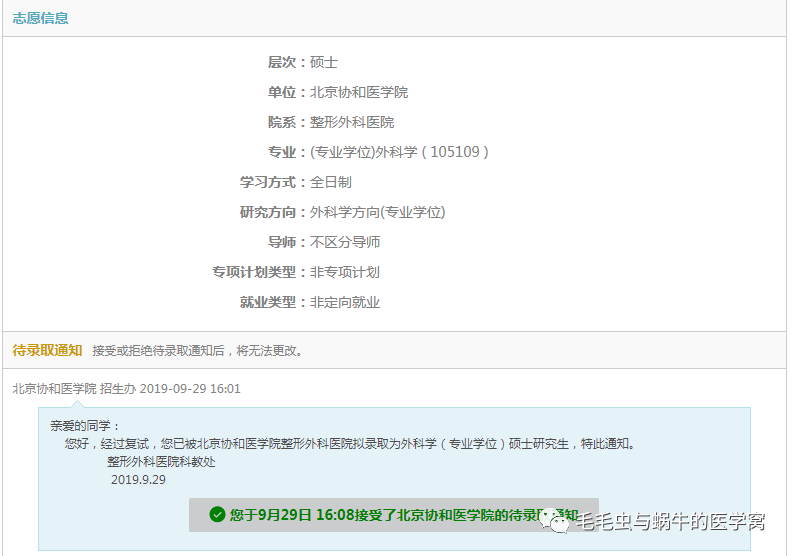
Task: Click the 院系 value 整形外科医院
Action: pos(352,123)
